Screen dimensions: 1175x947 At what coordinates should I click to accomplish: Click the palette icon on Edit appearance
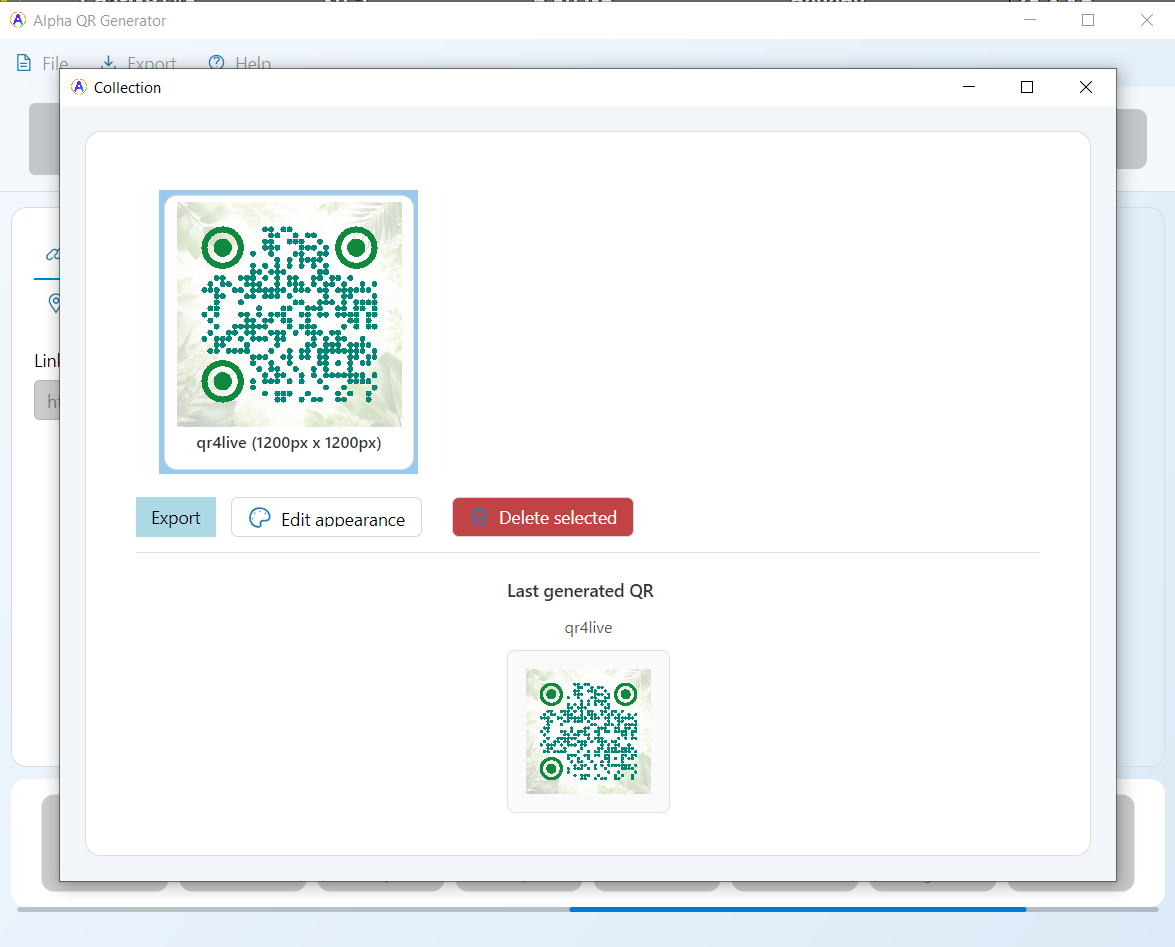(x=259, y=518)
